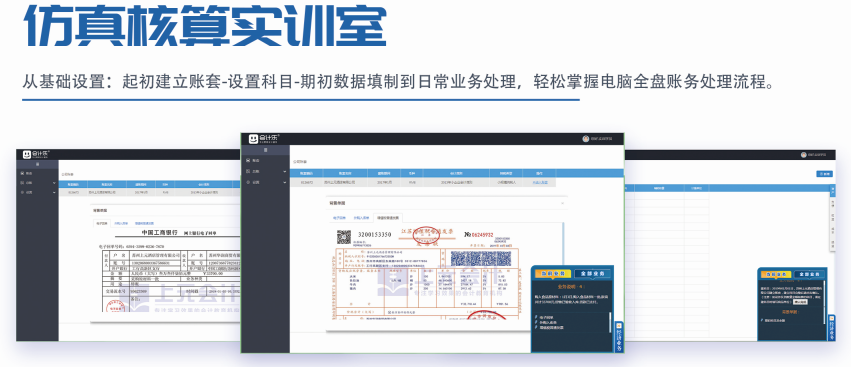Image resolution: width=851 pixels, height=367 pixels.
Task: Select 全部业务 tab in right window panel
Action: (x=809, y=275)
